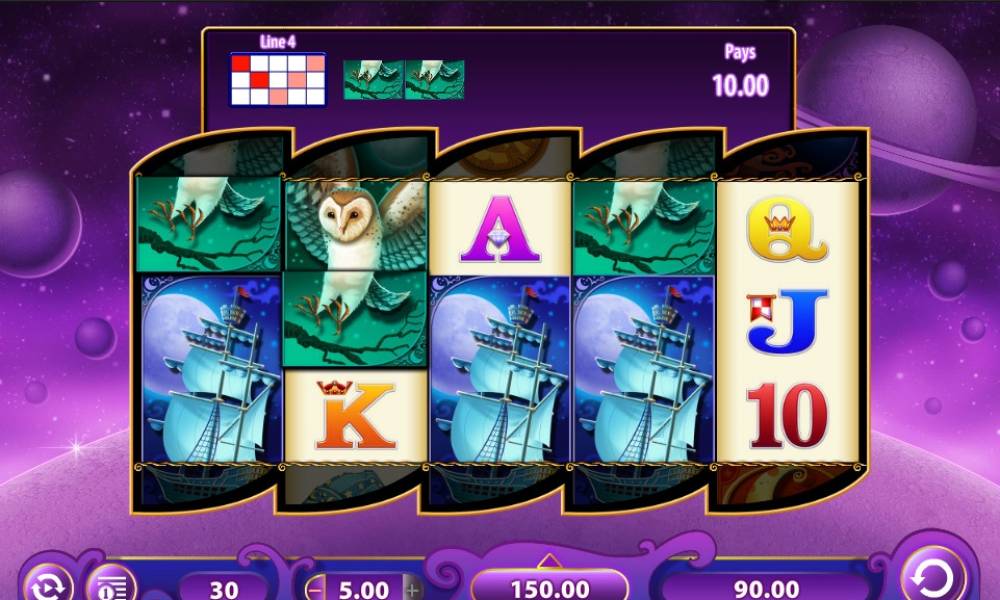Click the blue J symbol
The width and height of the screenshot is (1000, 600).
click(x=787, y=321)
